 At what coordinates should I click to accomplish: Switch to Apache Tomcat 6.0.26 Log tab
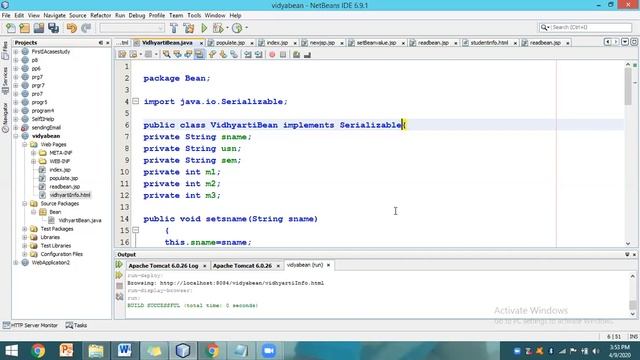[x=163, y=266]
